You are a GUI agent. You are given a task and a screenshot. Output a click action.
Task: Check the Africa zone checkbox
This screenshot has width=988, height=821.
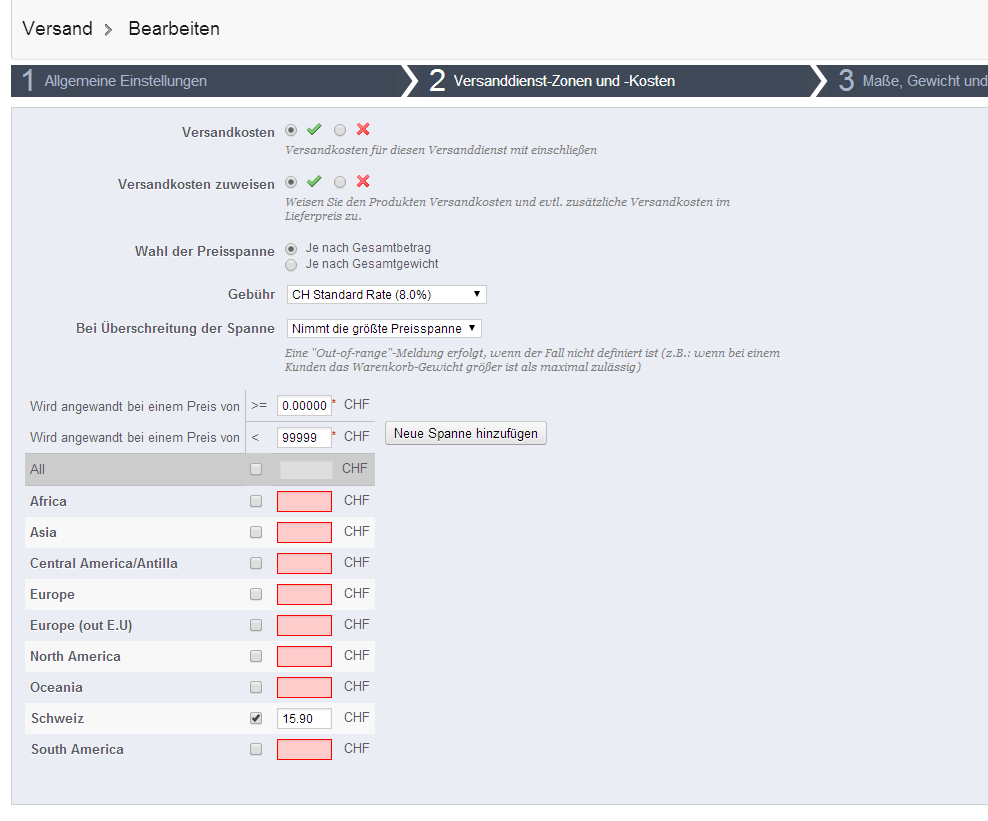256,502
